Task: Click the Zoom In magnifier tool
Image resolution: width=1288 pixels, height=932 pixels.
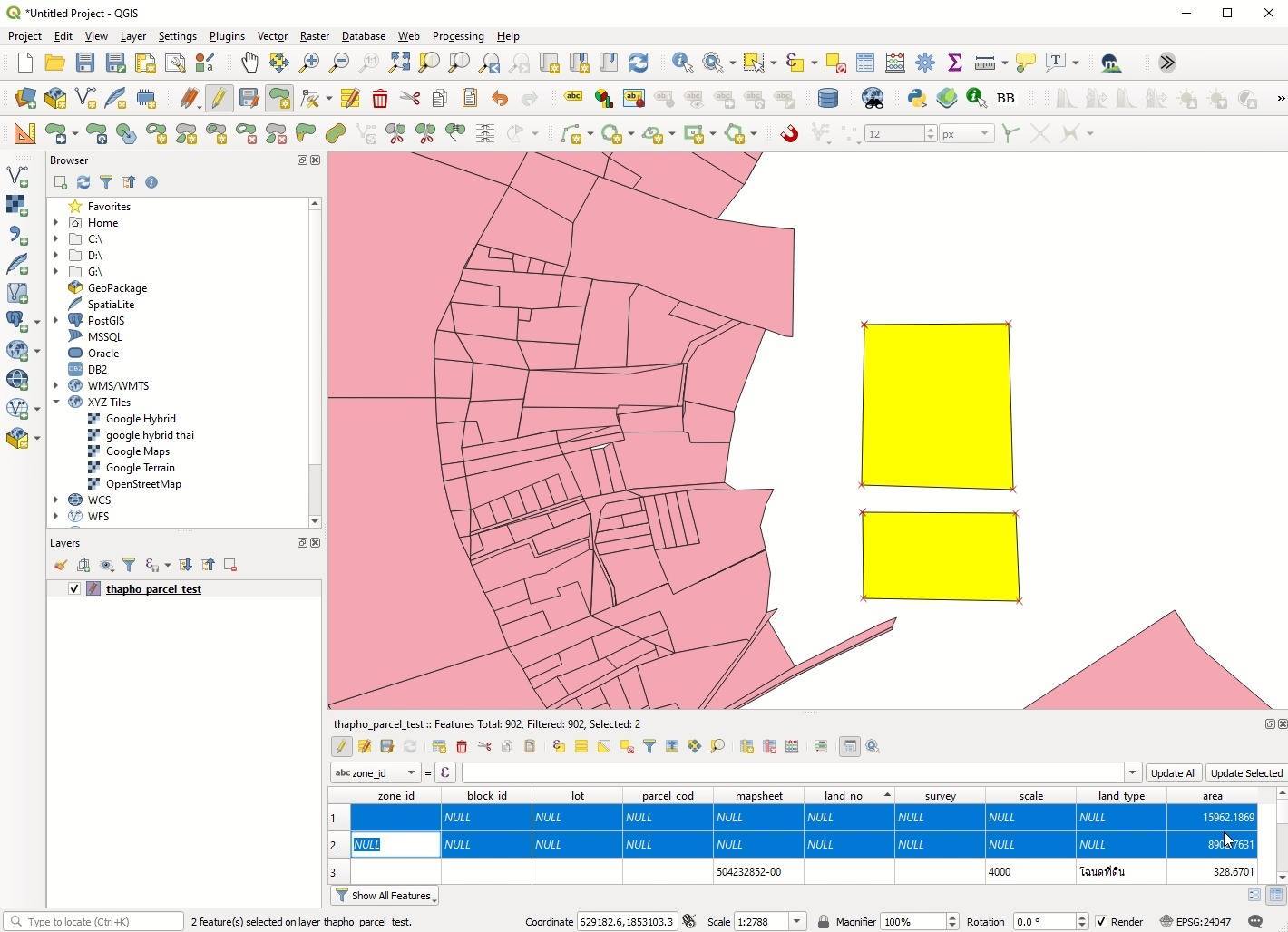Action: pos(308,62)
